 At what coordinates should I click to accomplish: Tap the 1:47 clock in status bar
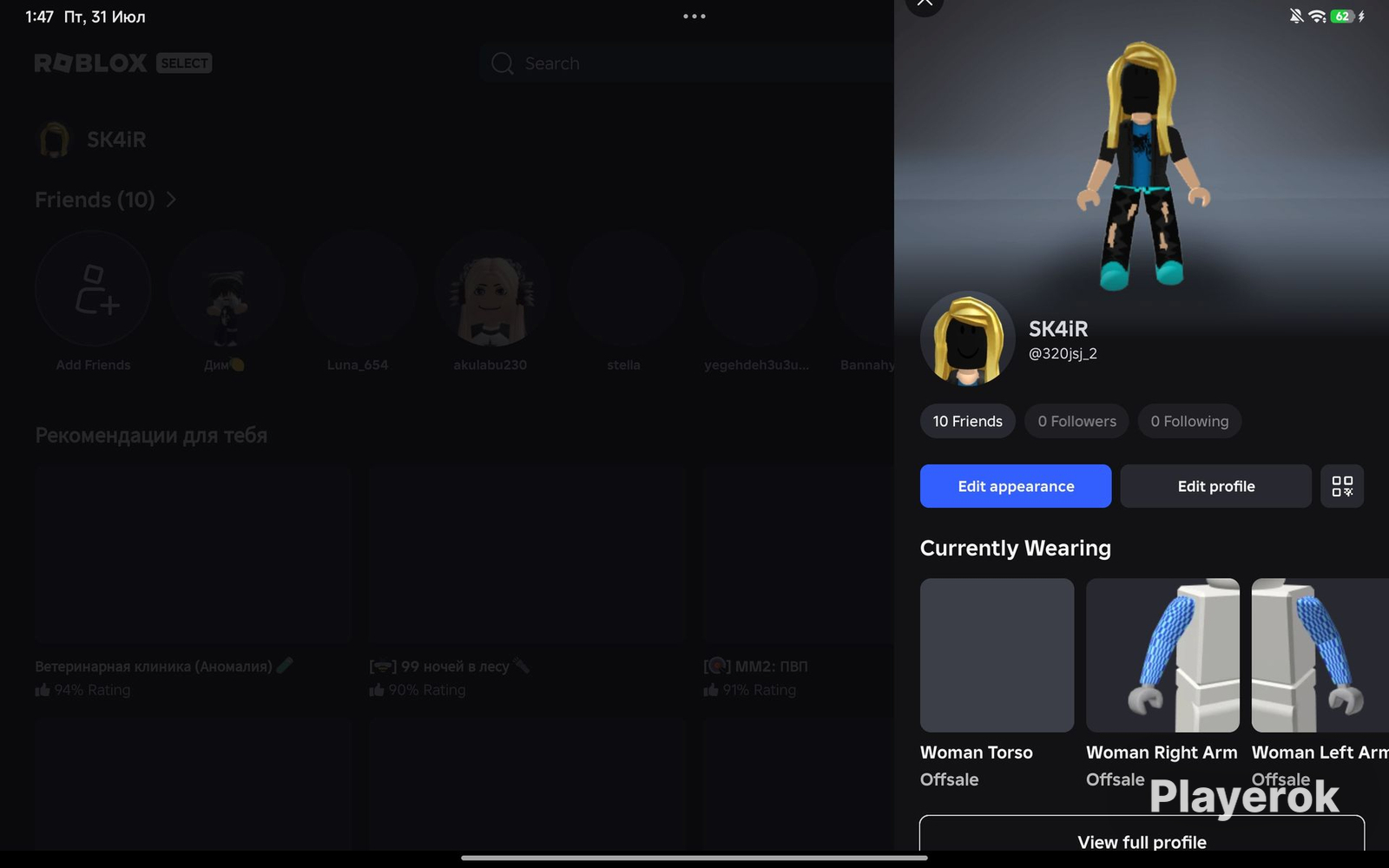(39, 16)
